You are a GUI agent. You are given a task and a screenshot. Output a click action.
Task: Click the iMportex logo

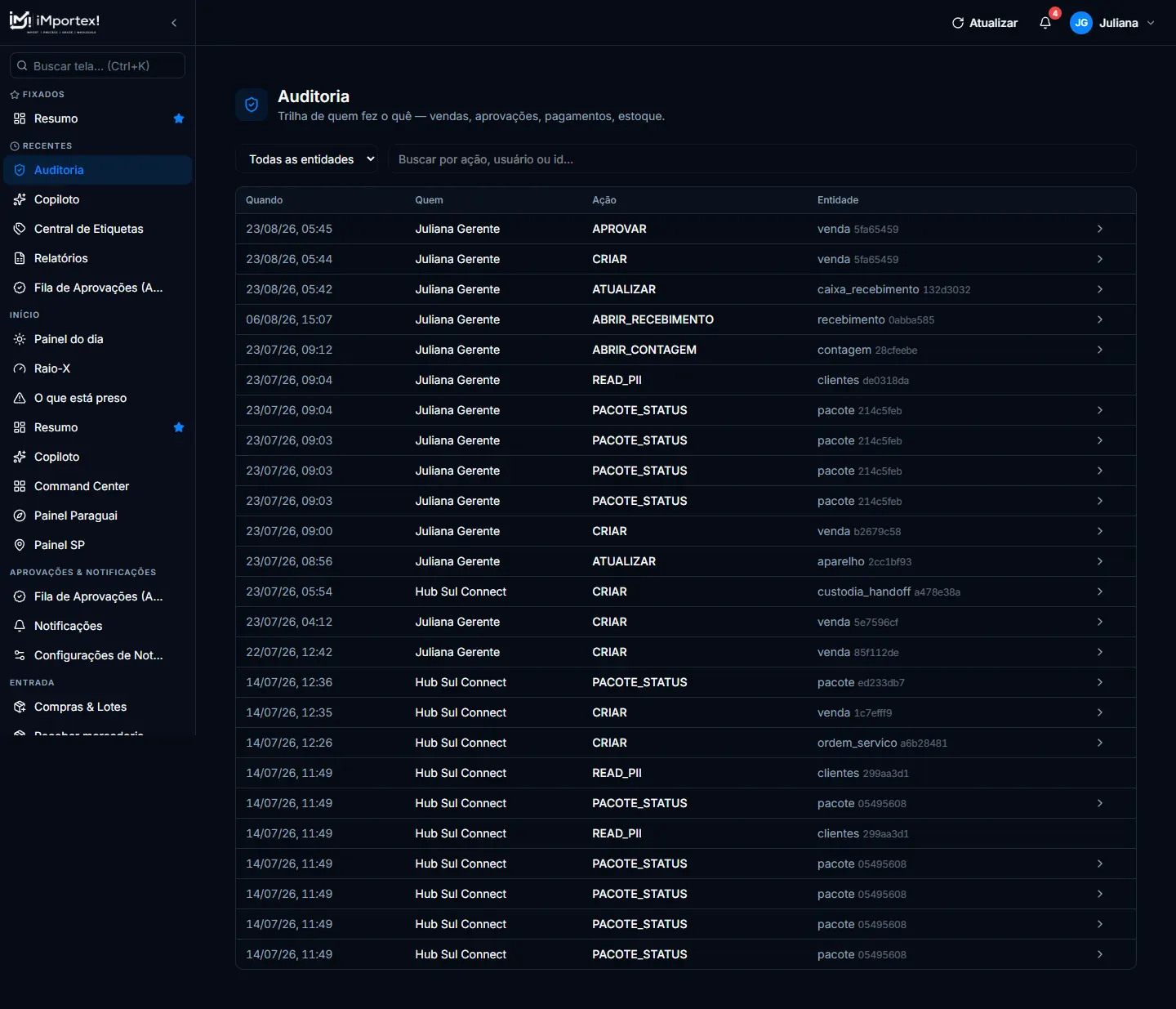[x=55, y=22]
